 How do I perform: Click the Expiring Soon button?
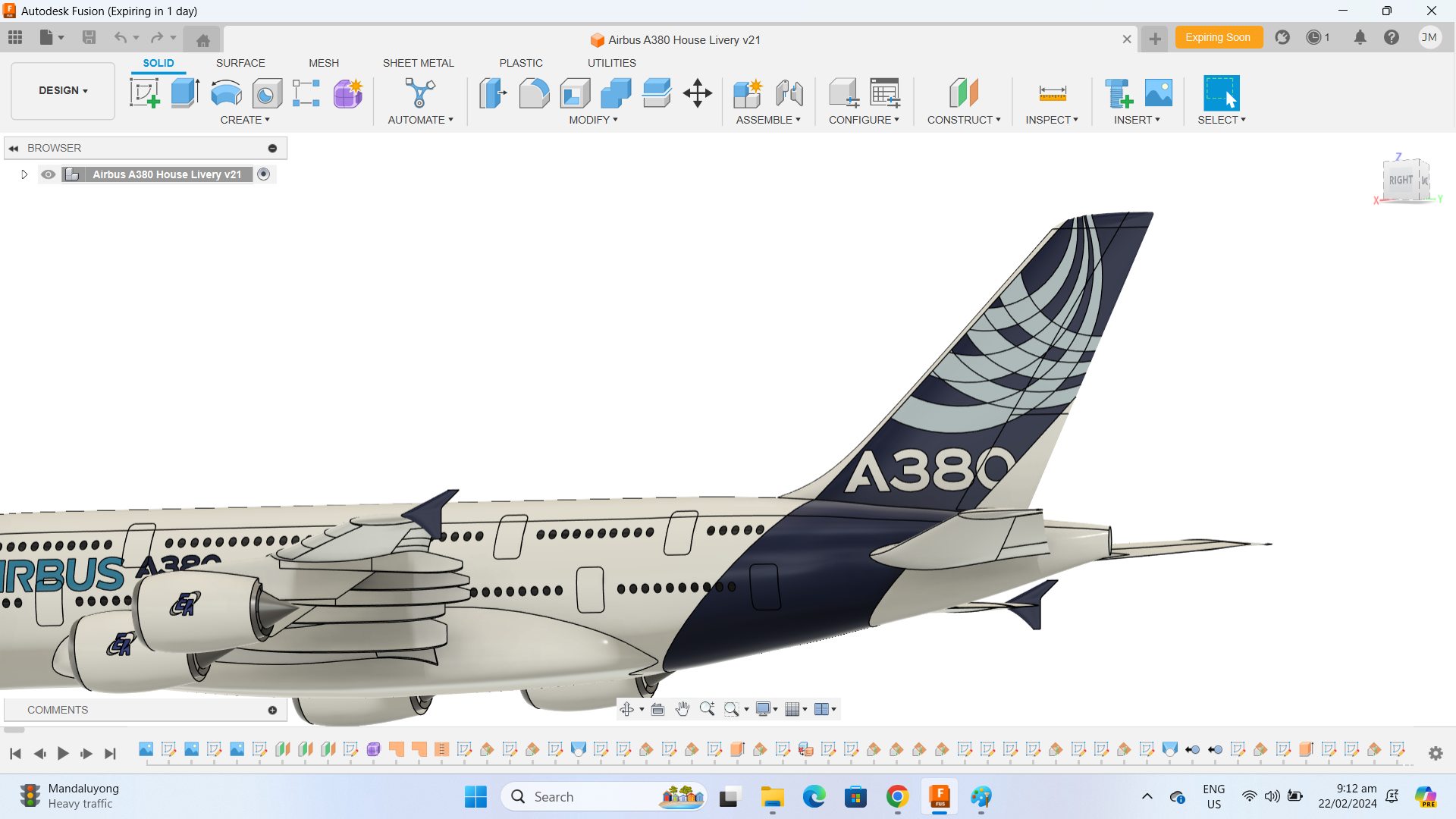(1219, 36)
